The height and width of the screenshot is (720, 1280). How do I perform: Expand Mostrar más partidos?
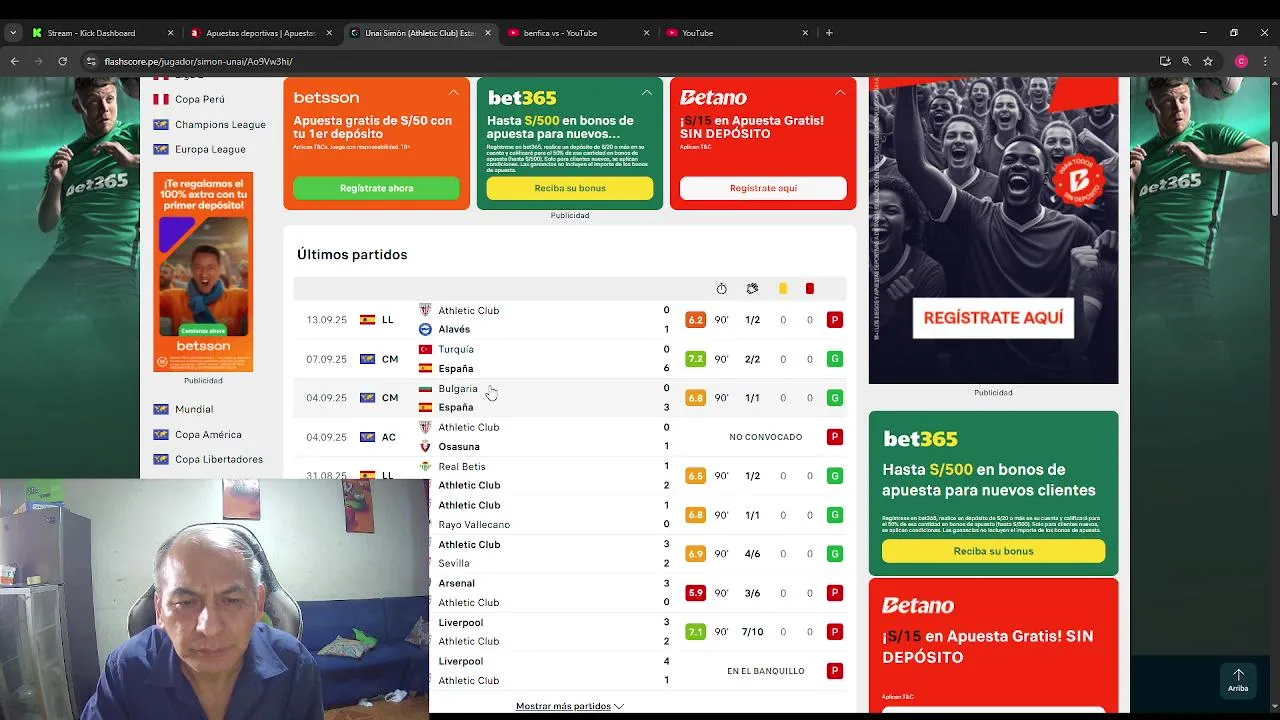point(570,706)
